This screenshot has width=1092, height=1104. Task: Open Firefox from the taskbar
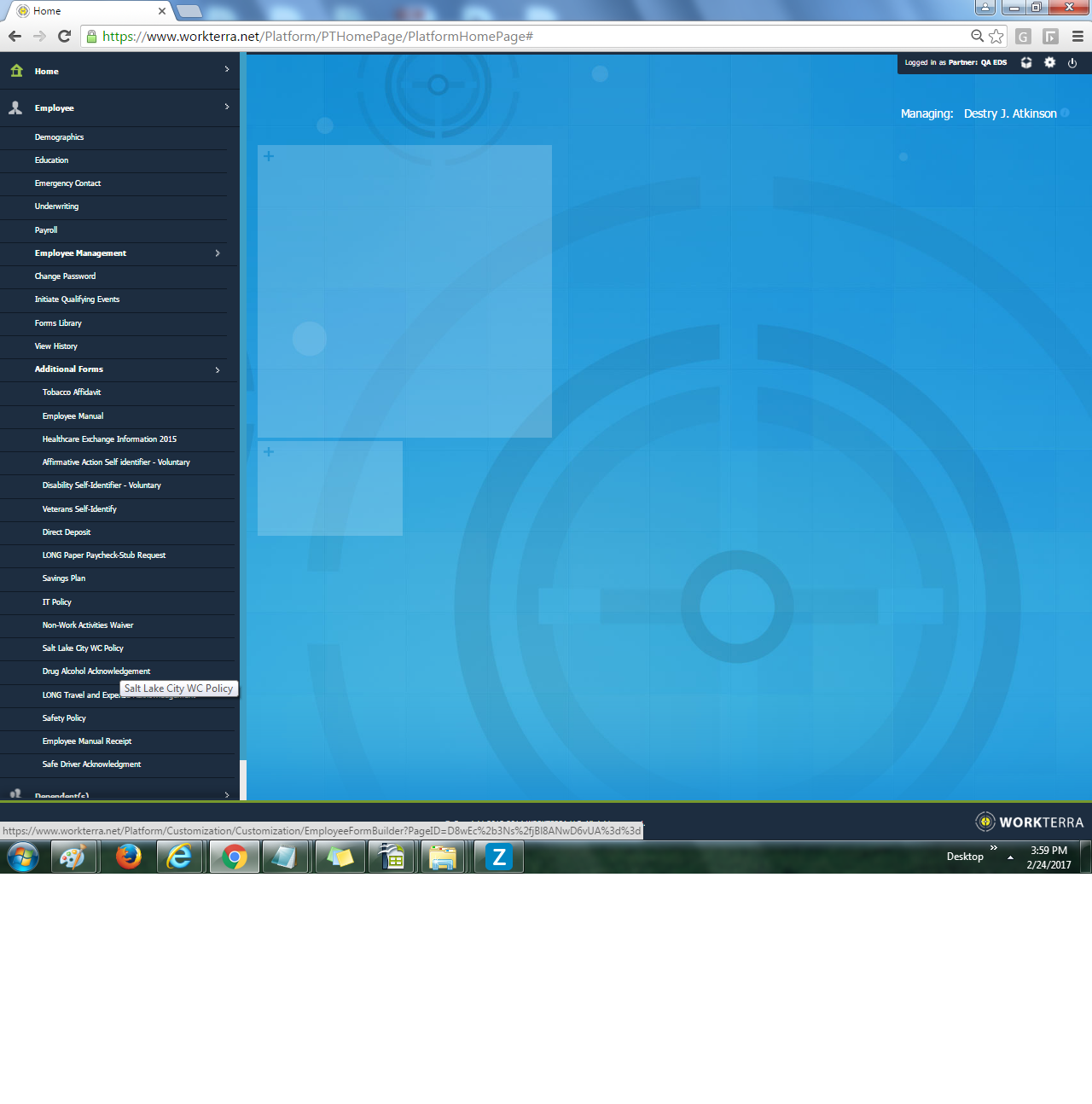pos(129,856)
